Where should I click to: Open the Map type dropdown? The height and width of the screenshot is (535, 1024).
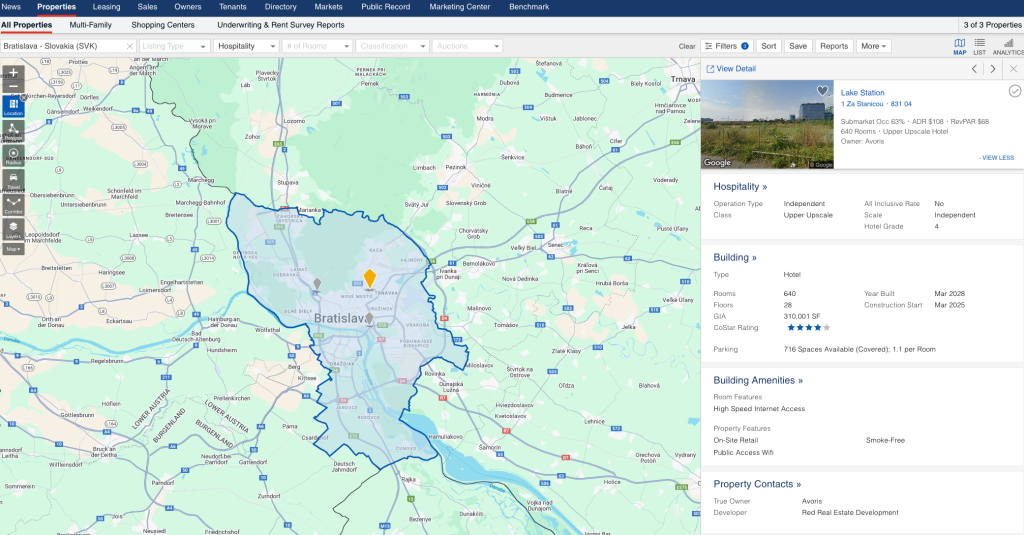[13, 249]
